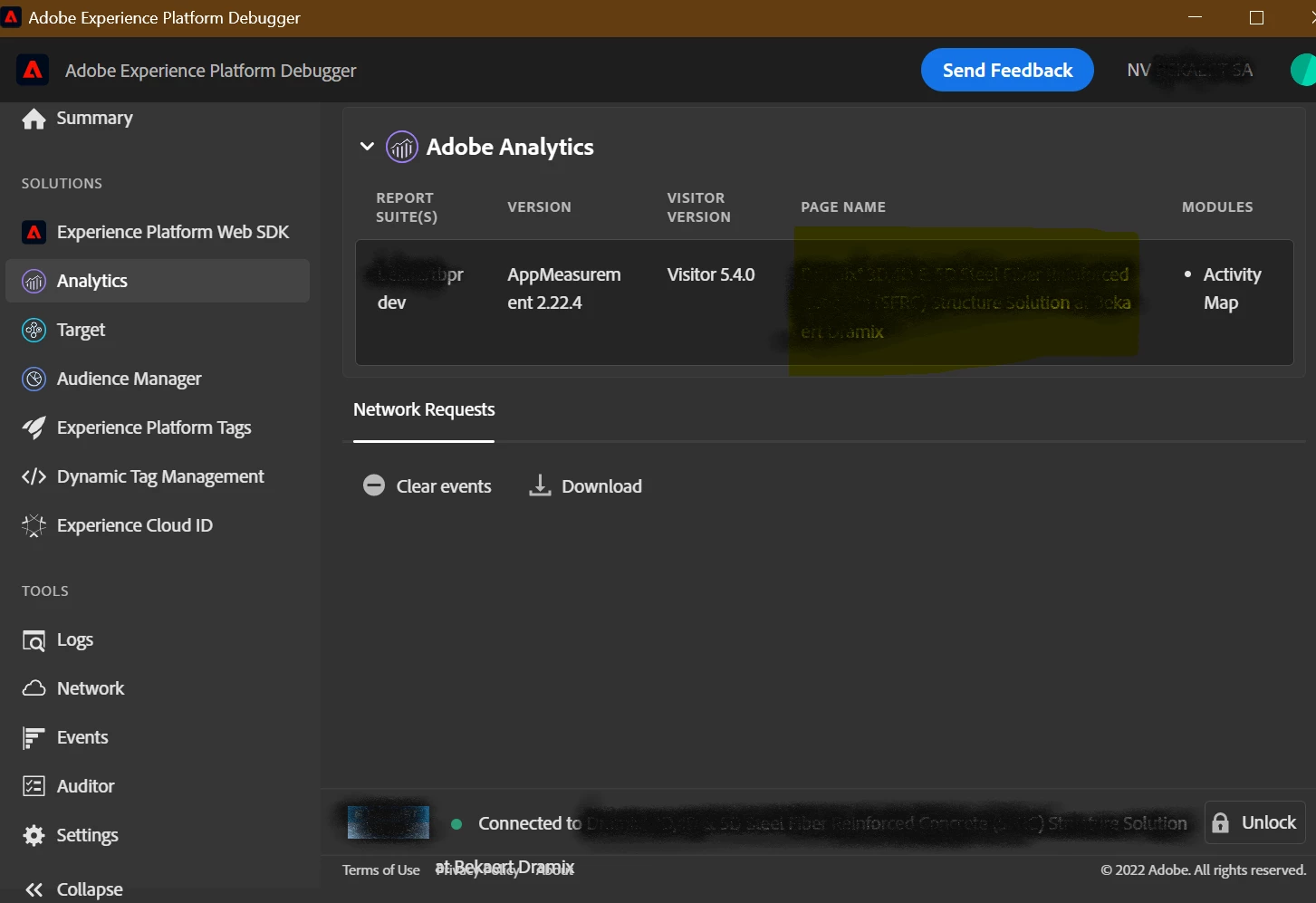The image size is (1316, 903).
Task: Select the Experience Platform Web SDK icon
Action: tap(34, 232)
